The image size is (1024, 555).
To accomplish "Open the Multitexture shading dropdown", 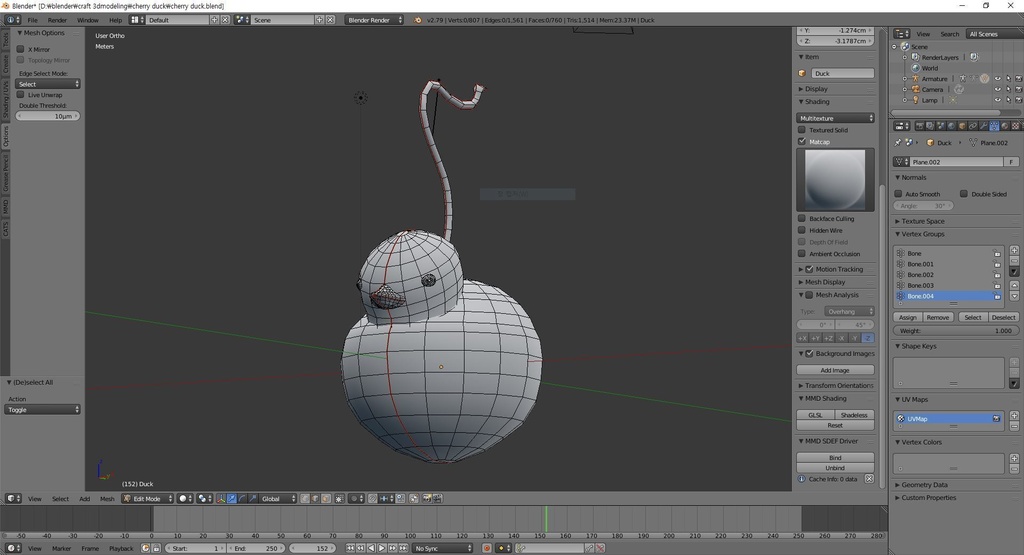I will tap(835, 118).
